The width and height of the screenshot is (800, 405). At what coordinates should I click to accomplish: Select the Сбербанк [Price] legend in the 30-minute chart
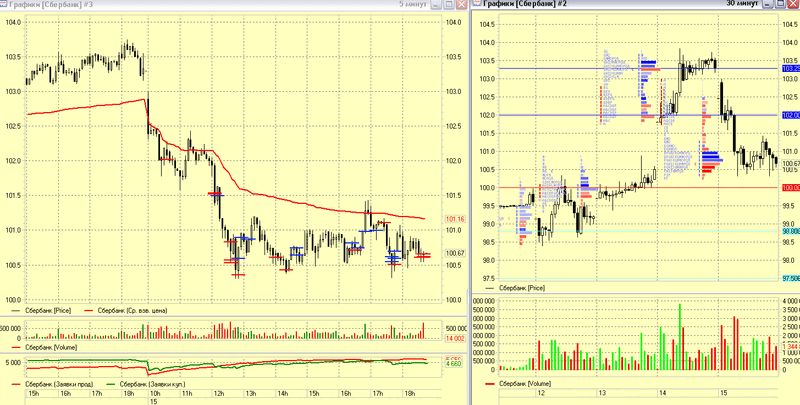tap(516, 288)
